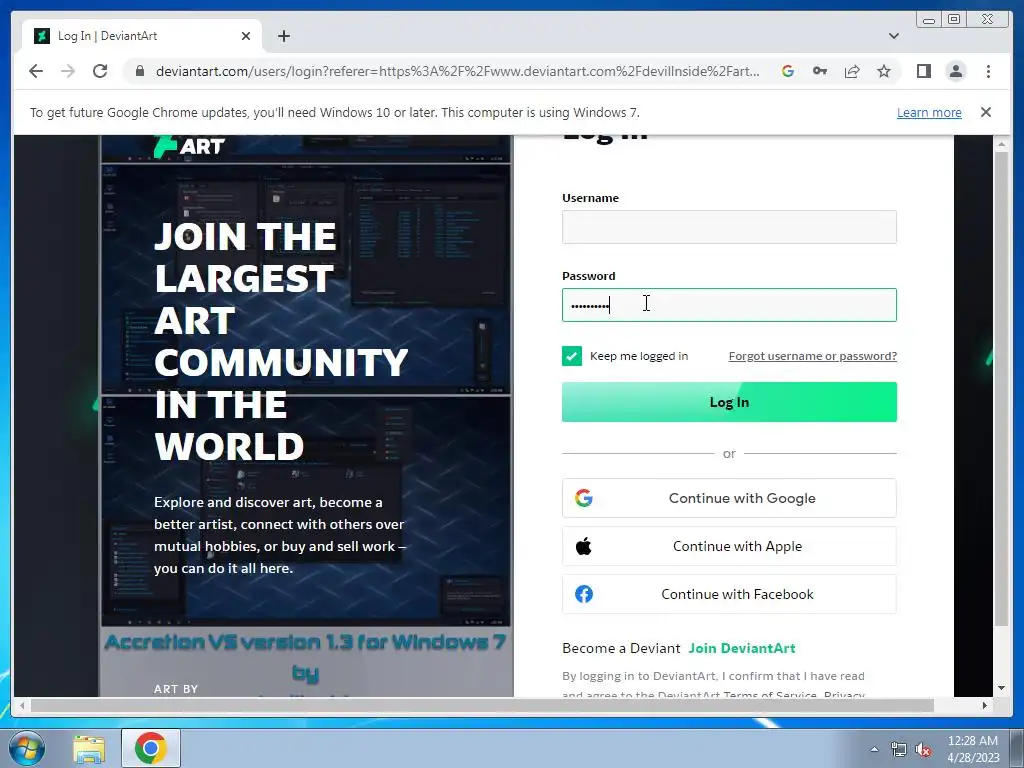Click the browser back arrow
Image resolution: width=1024 pixels, height=768 pixels.
[36, 71]
